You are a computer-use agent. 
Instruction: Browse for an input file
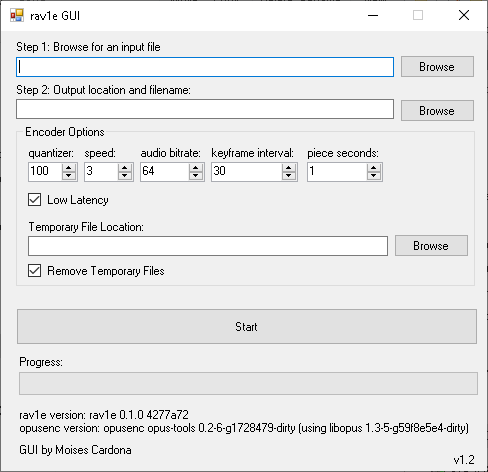tap(437, 67)
